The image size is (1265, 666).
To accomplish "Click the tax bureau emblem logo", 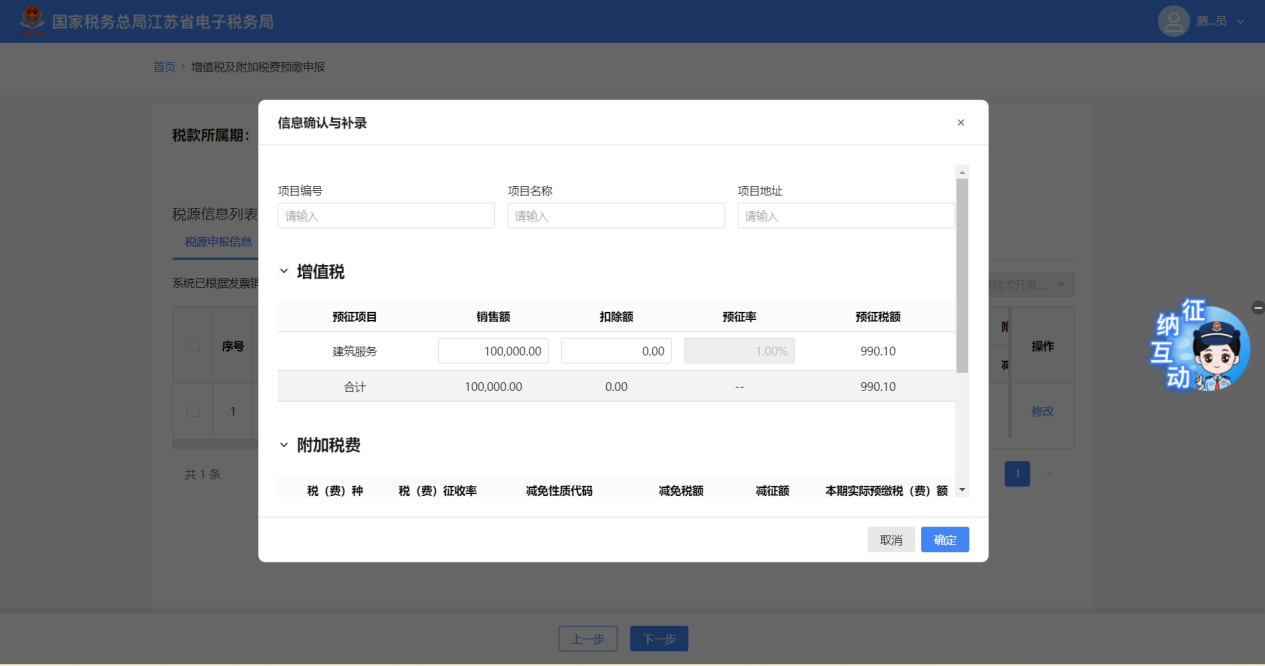I will (x=33, y=20).
